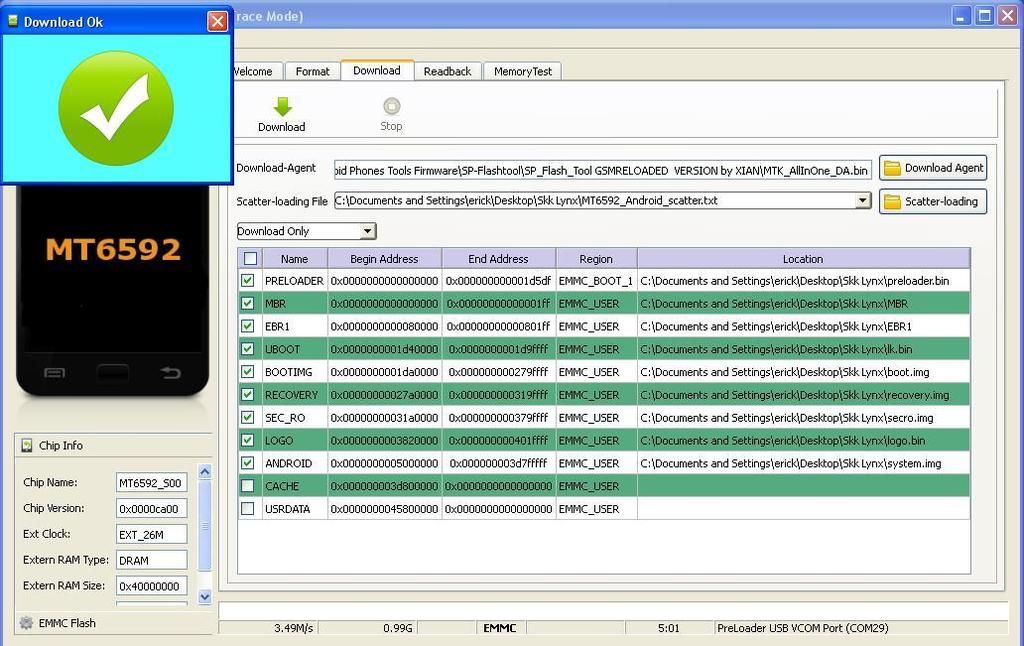
Task: Close the Download Ok popup
Action: pyautogui.click(x=217, y=21)
